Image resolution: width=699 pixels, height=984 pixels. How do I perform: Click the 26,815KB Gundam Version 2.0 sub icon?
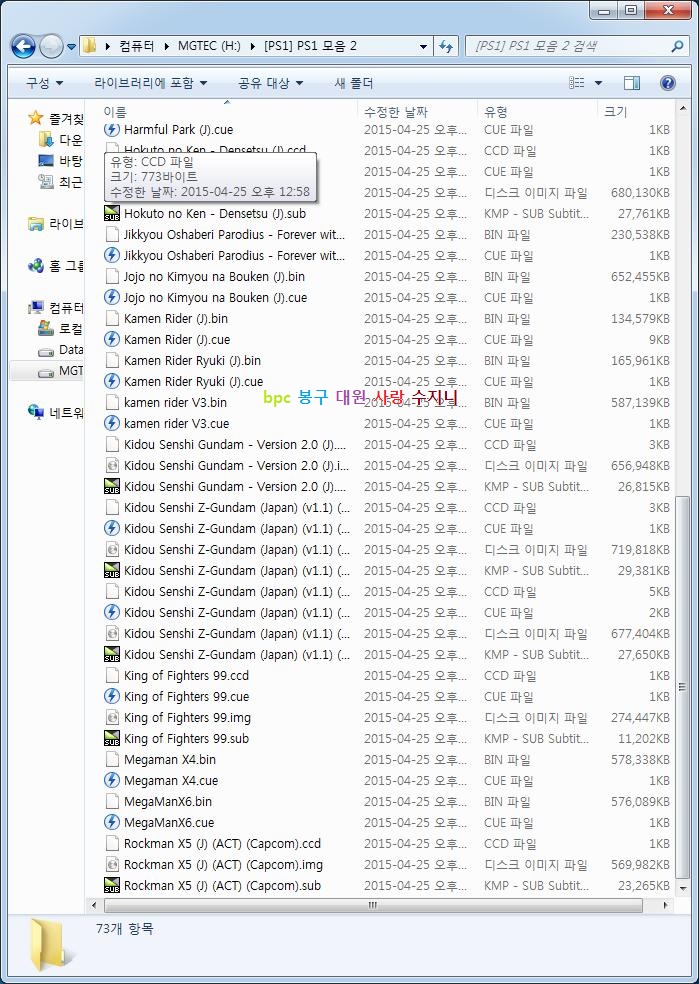pyautogui.click(x=112, y=486)
